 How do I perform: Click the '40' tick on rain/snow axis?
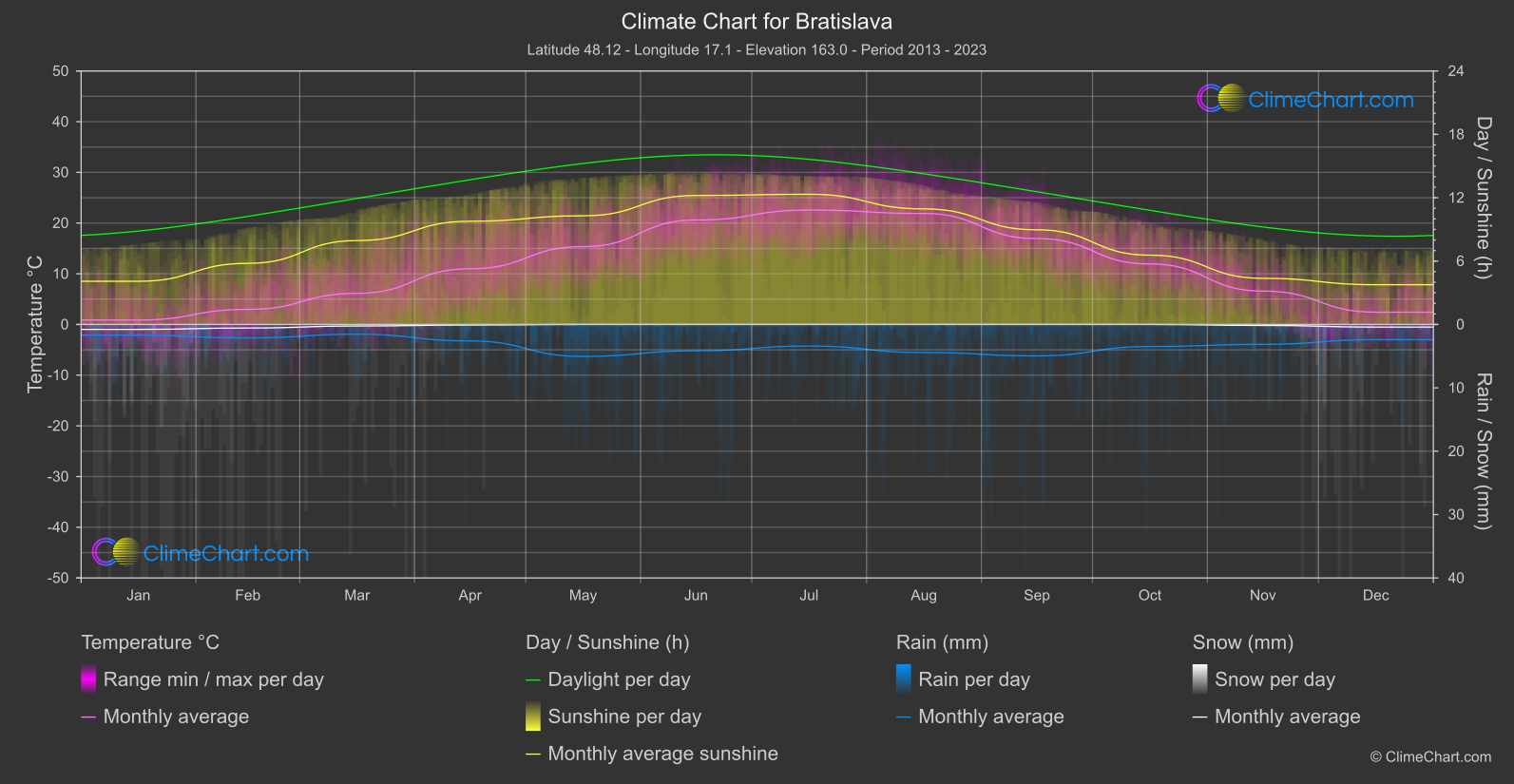pos(1456,578)
